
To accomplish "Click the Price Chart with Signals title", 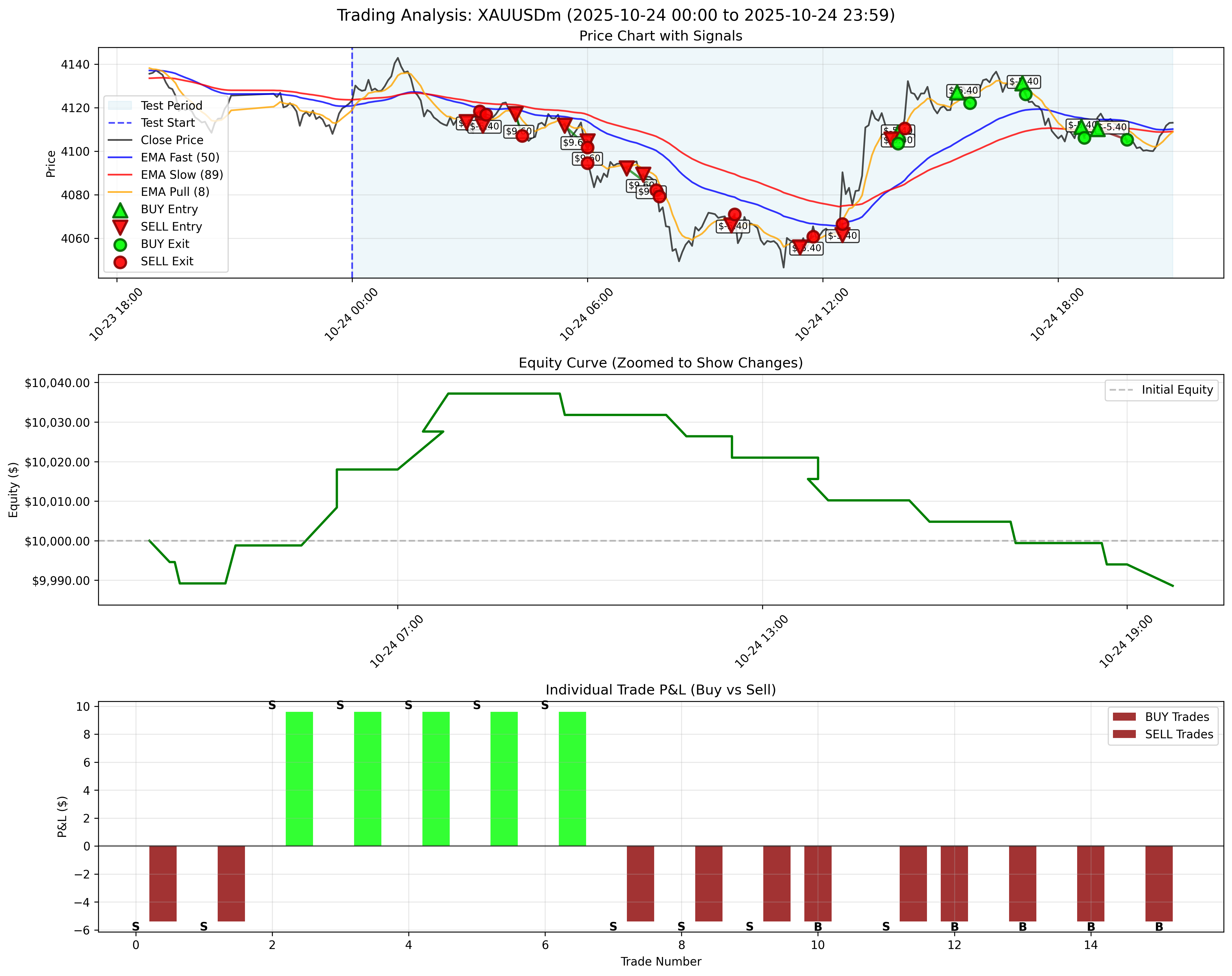I will [x=660, y=36].
